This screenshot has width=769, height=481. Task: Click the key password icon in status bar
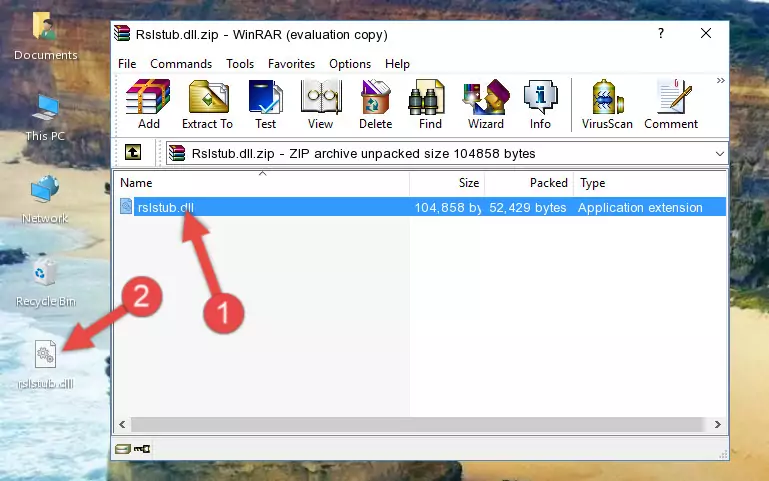[x=142, y=449]
